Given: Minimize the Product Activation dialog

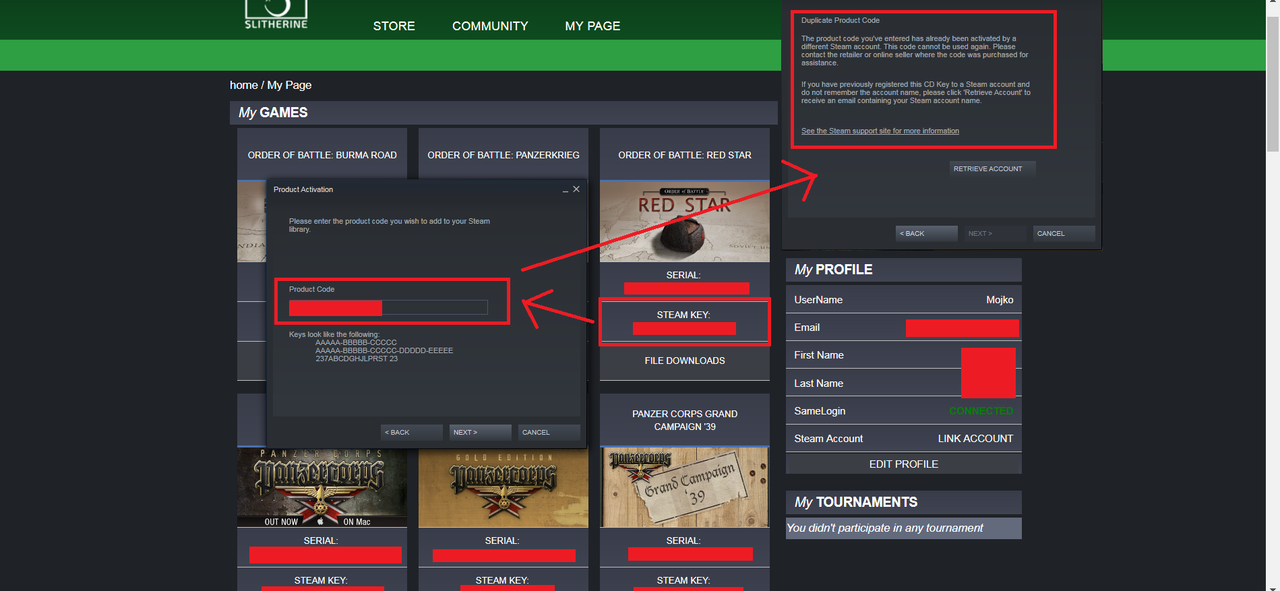Looking at the screenshot, I should (x=565, y=189).
